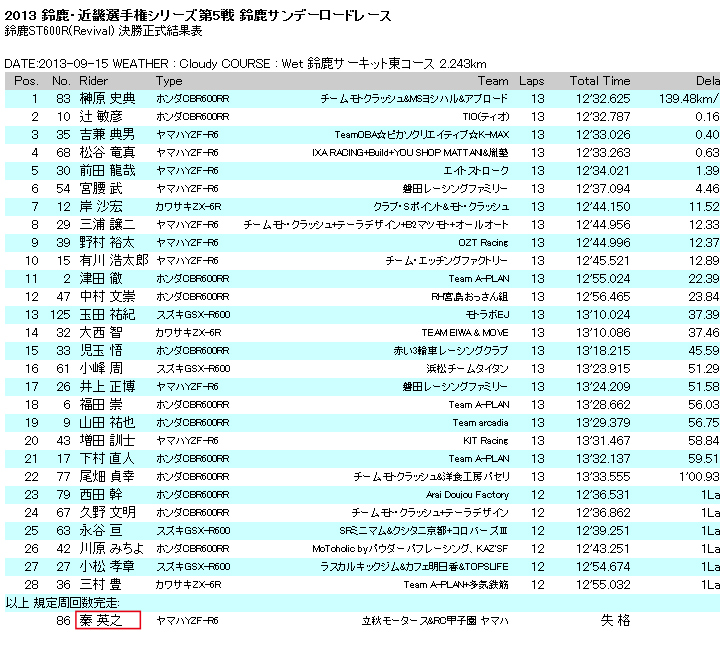720x650 pixels.
Task: Click the 以上 規定周回数完走 row
Action: [x=362, y=602]
